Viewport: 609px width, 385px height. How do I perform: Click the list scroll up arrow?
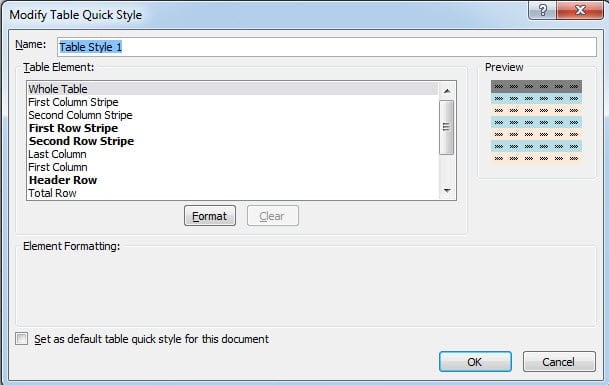(x=447, y=91)
